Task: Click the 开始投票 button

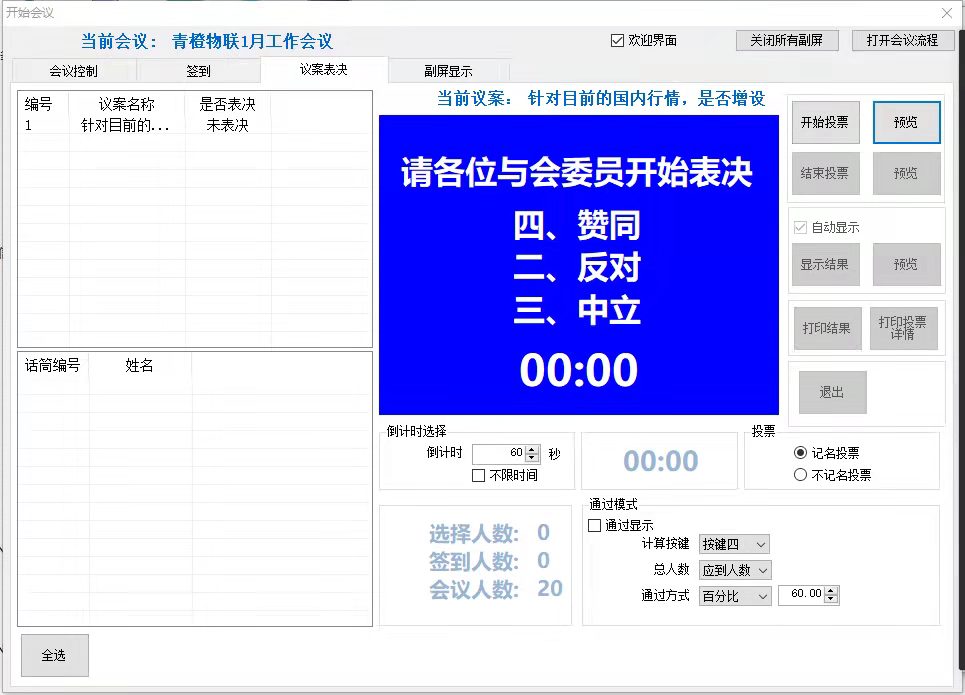Action: [825, 123]
